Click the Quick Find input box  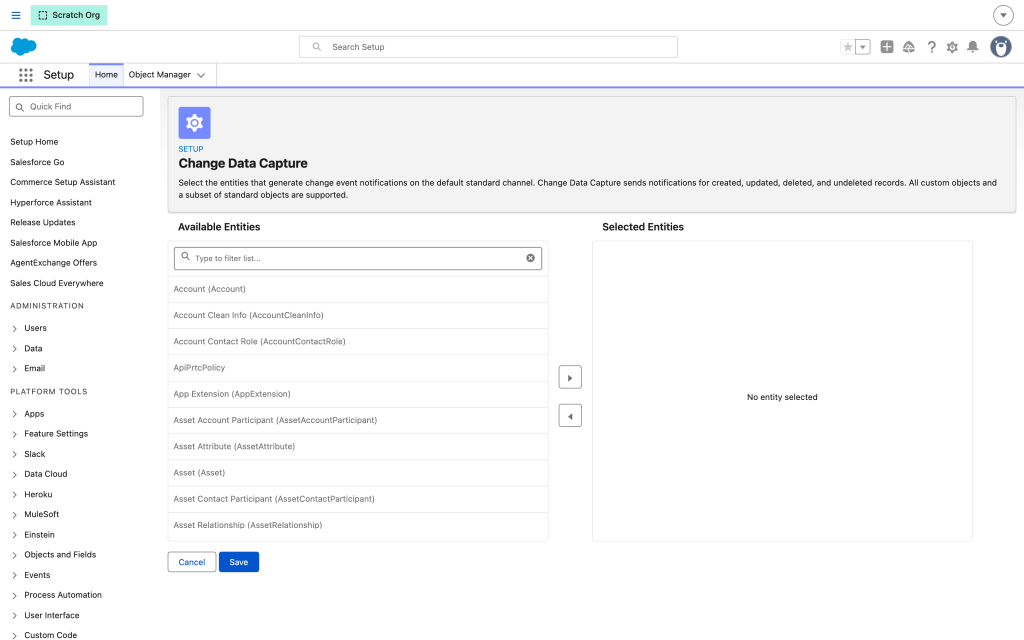(76, 106)
